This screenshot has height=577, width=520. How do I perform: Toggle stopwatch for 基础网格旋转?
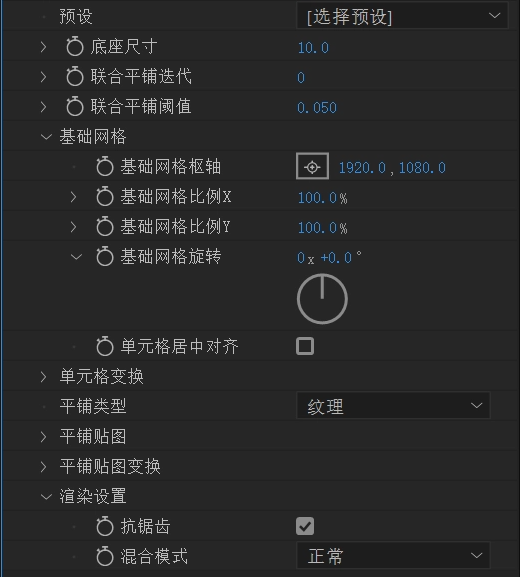coord(105,256)
